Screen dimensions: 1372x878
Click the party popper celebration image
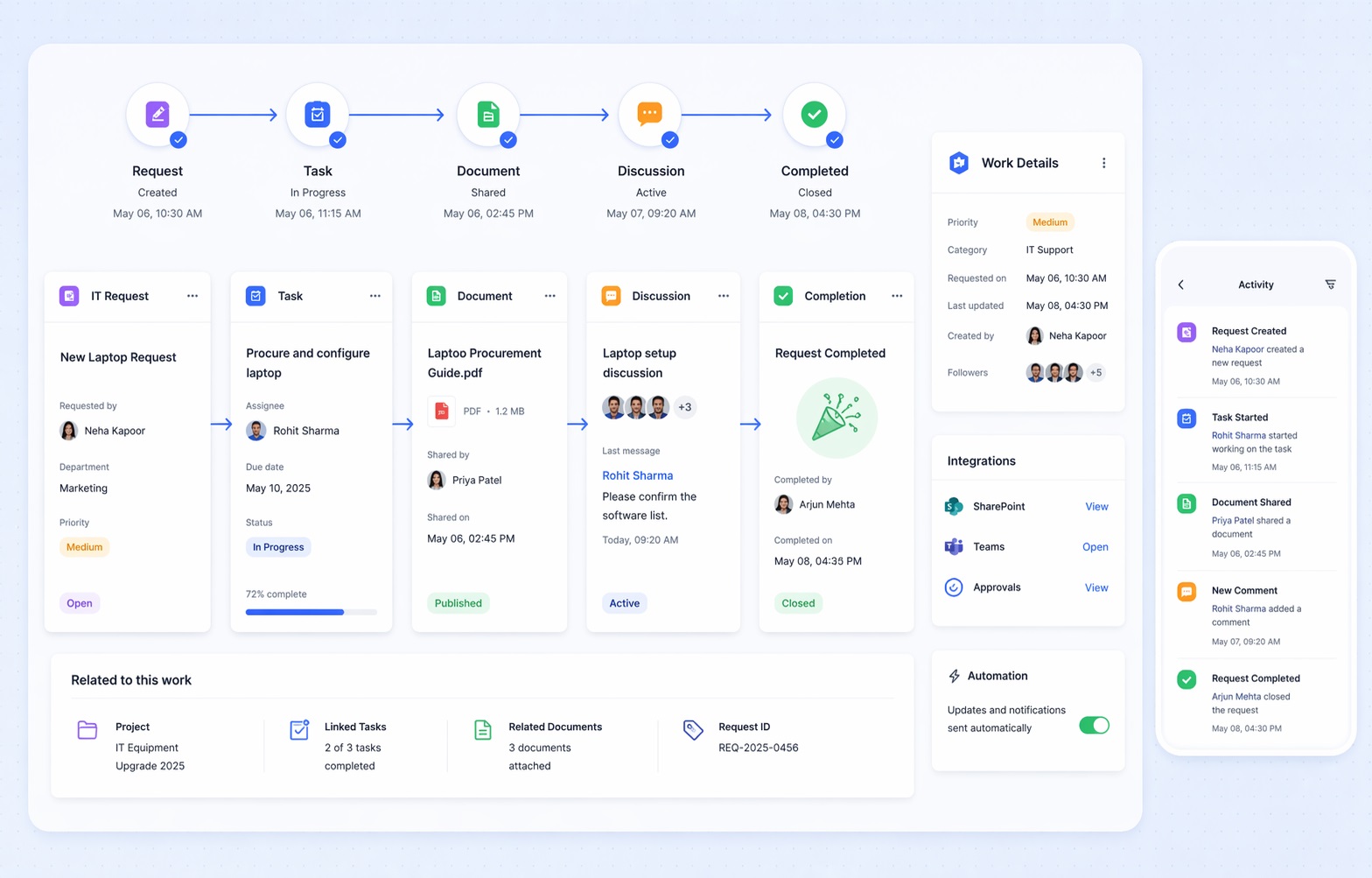coord(836,418)
